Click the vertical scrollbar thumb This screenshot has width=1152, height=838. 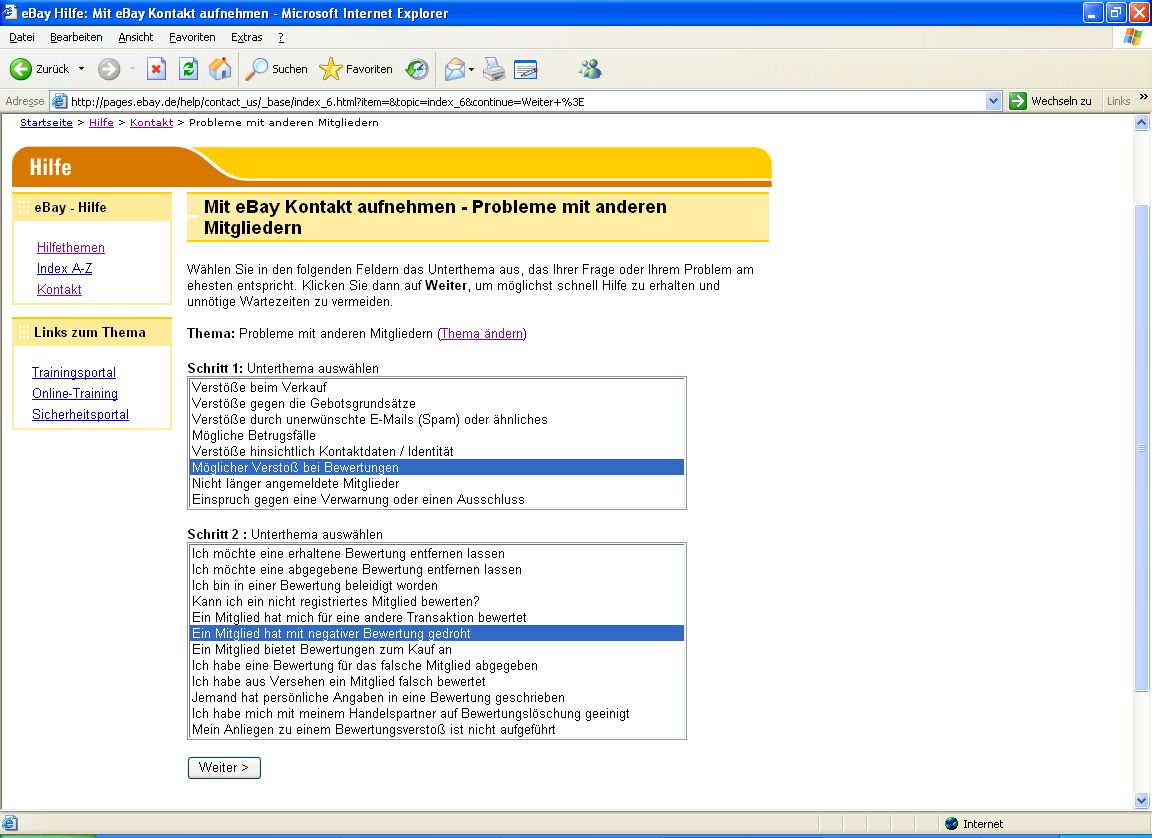(x=1142, y=447)
